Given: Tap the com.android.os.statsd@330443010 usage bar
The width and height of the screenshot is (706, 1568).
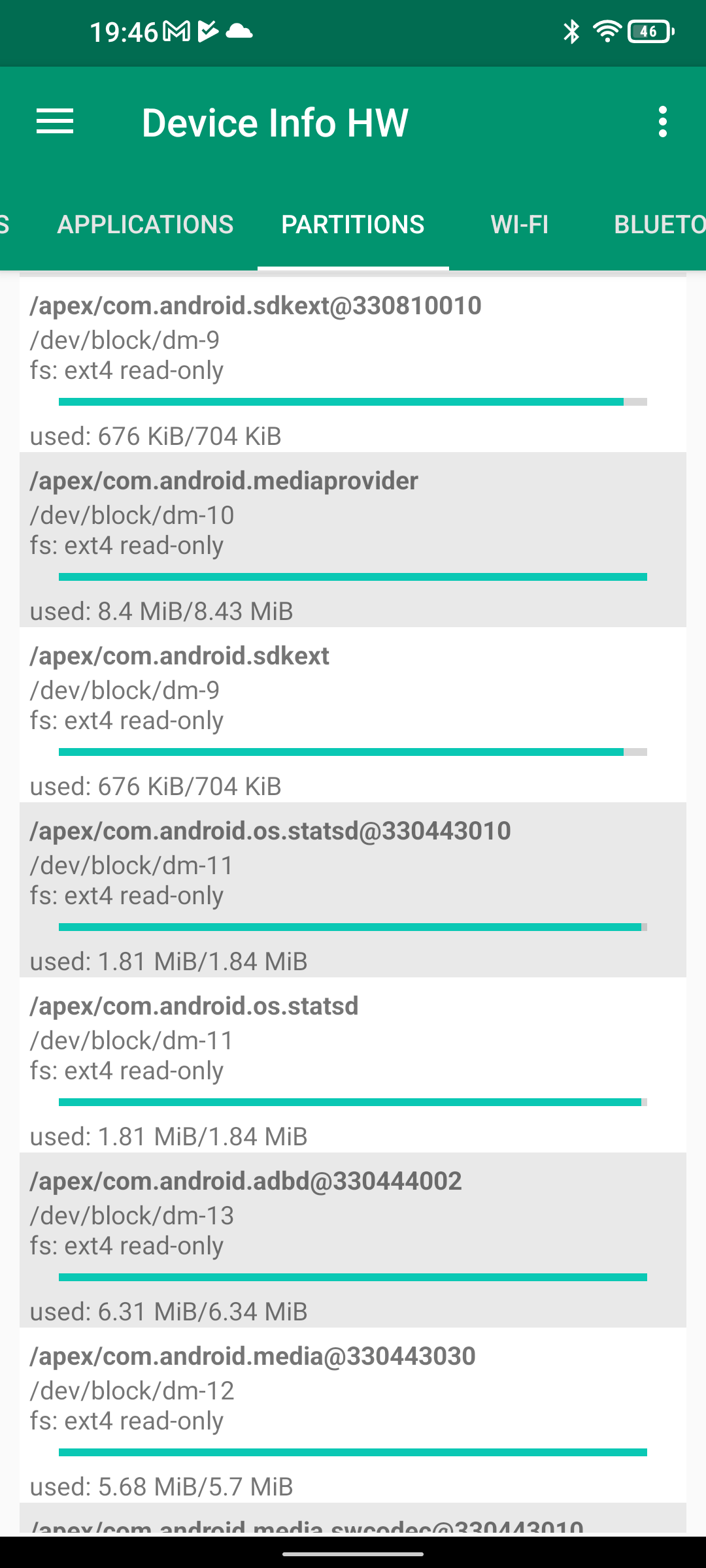Looking at the screenshot, I should click(353, 927).
